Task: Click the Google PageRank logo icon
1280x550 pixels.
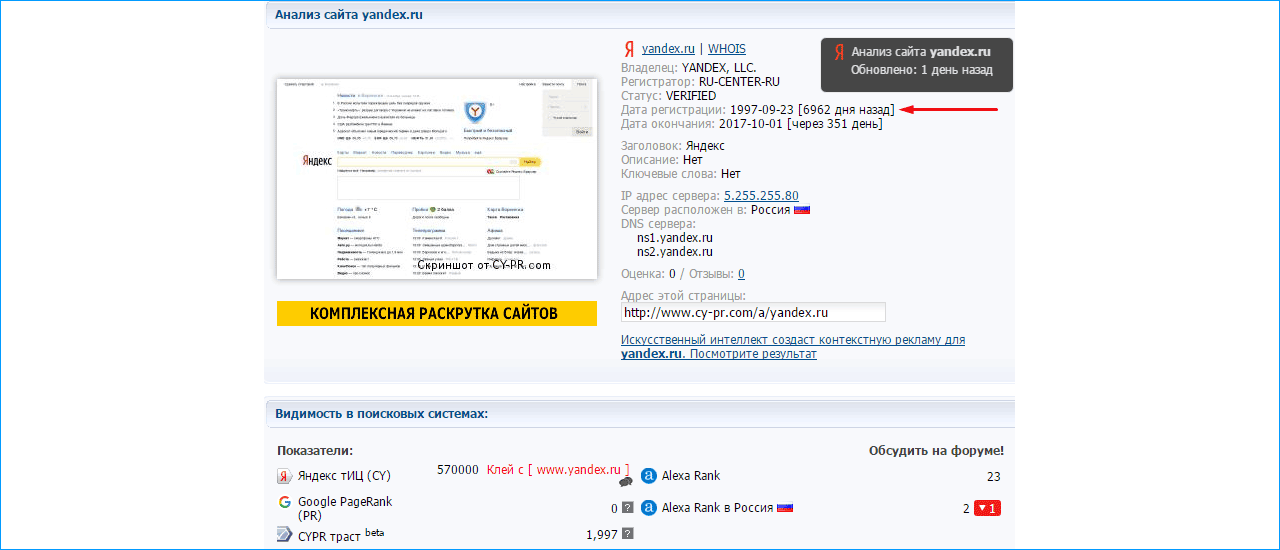Action: 285,502
